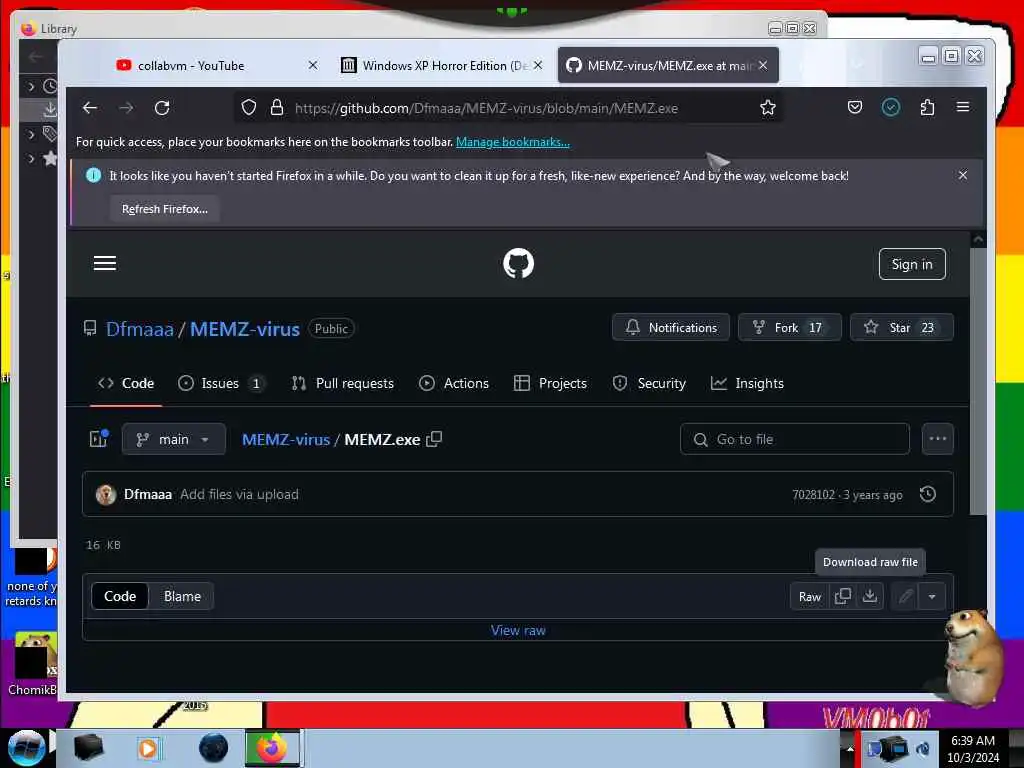This screenshot has height=768, width=1024.
Task: Open the Code repository tab
Action: pyautogui.click(x=126, y=383)
